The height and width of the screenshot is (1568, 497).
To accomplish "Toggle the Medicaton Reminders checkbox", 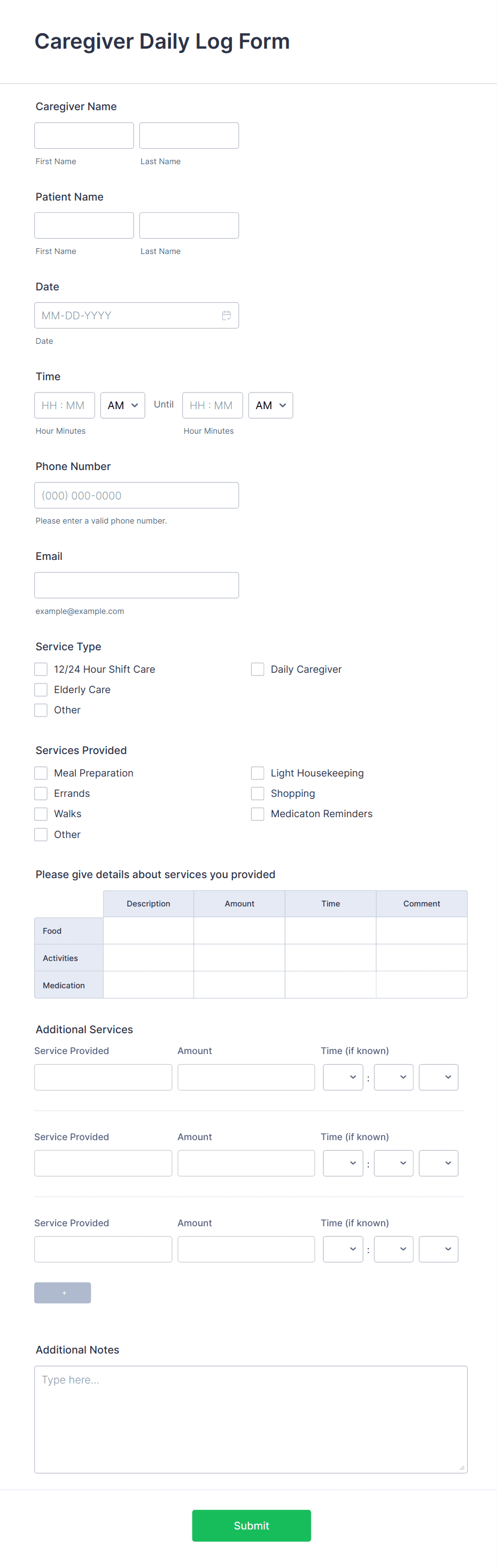I will pos(258,813).
